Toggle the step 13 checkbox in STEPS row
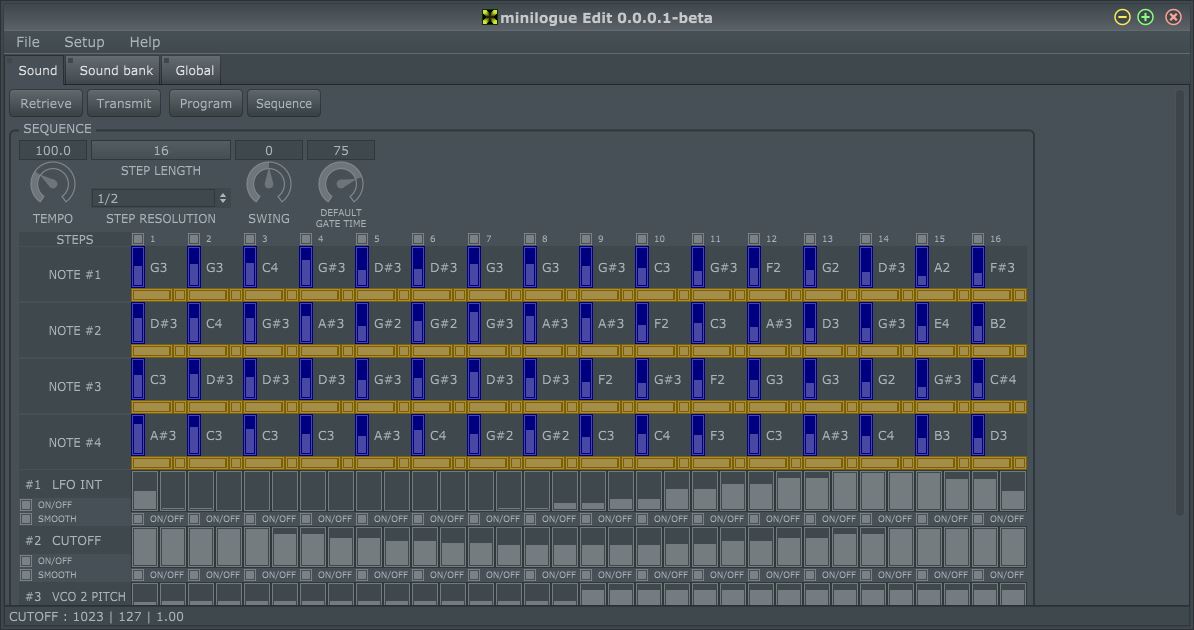Viewport: 1194px width, 630px height. point(809,238)
